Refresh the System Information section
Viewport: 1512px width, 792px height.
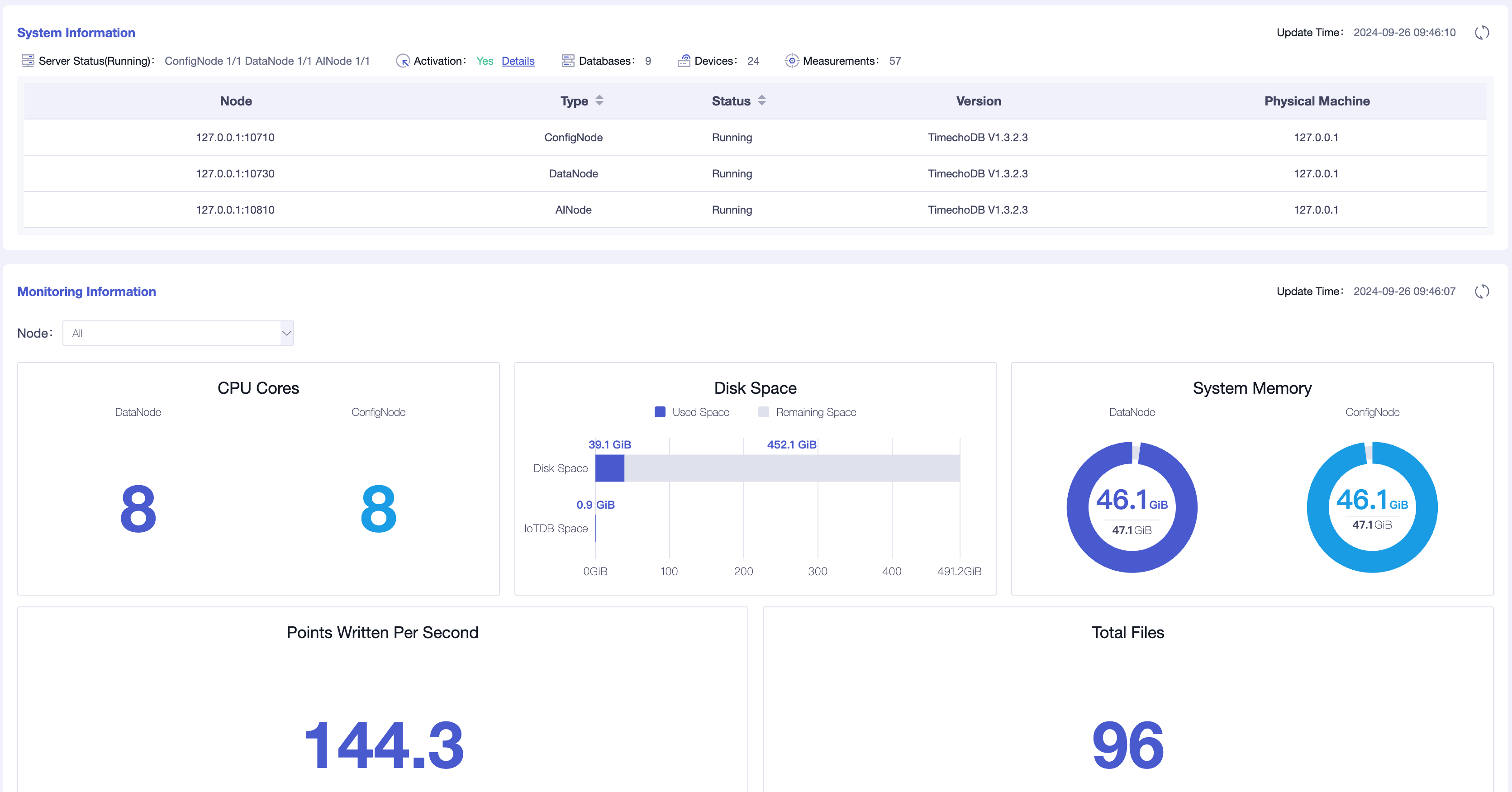pos(1482,33)
